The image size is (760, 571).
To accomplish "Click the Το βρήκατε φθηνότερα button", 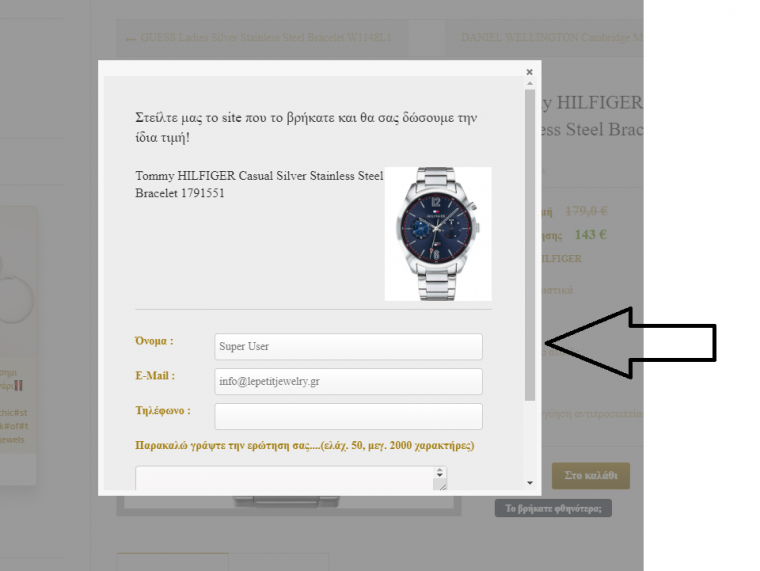I will [x=553, y=508].
